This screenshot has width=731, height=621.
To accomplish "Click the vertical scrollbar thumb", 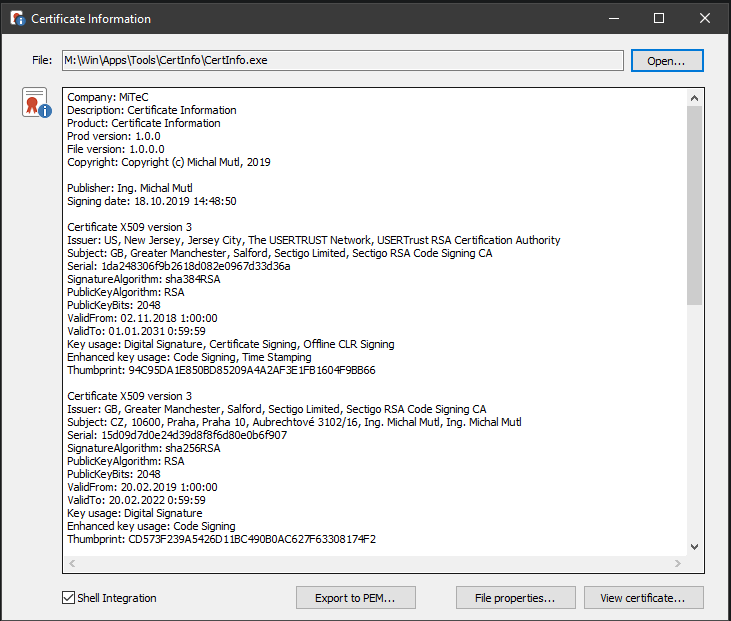I will pyautogui.click(x=694, y=205).
